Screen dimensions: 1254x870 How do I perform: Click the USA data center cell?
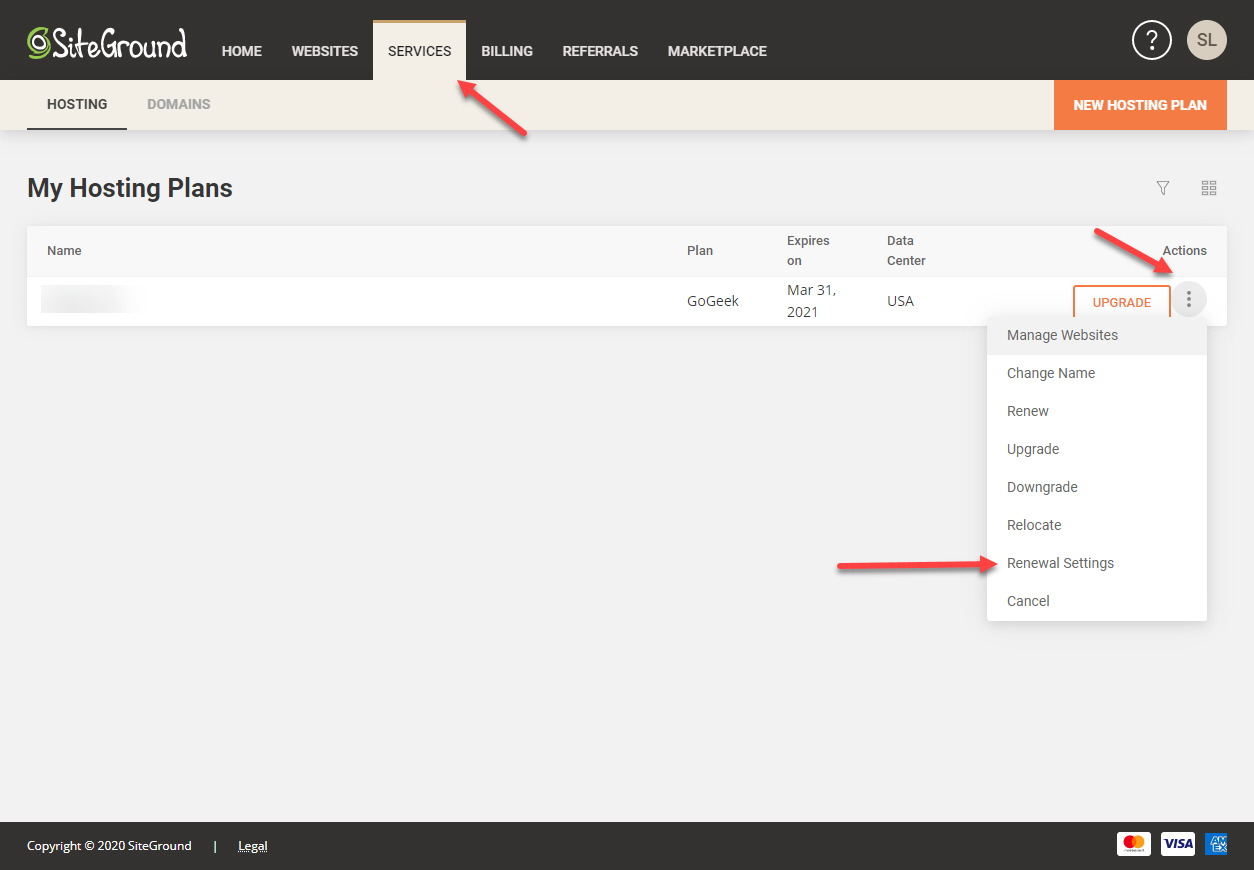click(900, 301)
